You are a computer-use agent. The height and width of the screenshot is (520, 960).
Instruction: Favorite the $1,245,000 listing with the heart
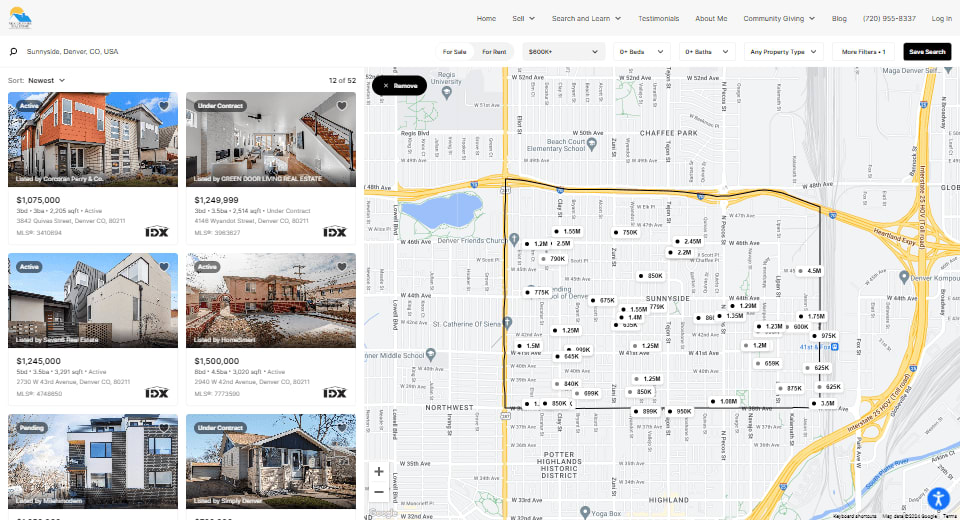click(x=164, y=266)
